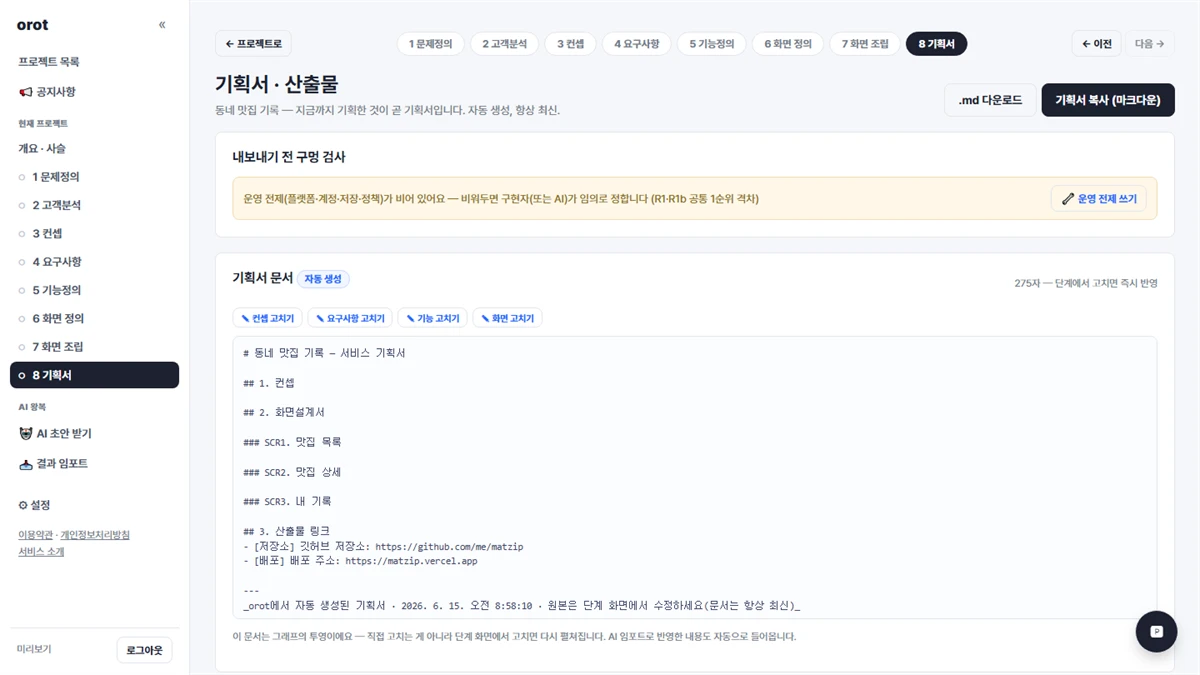The width and height of the screenshot is (1200, 675).
Task: Click the ### SCR3. 내 기록 line
Action: coord(287,501)
